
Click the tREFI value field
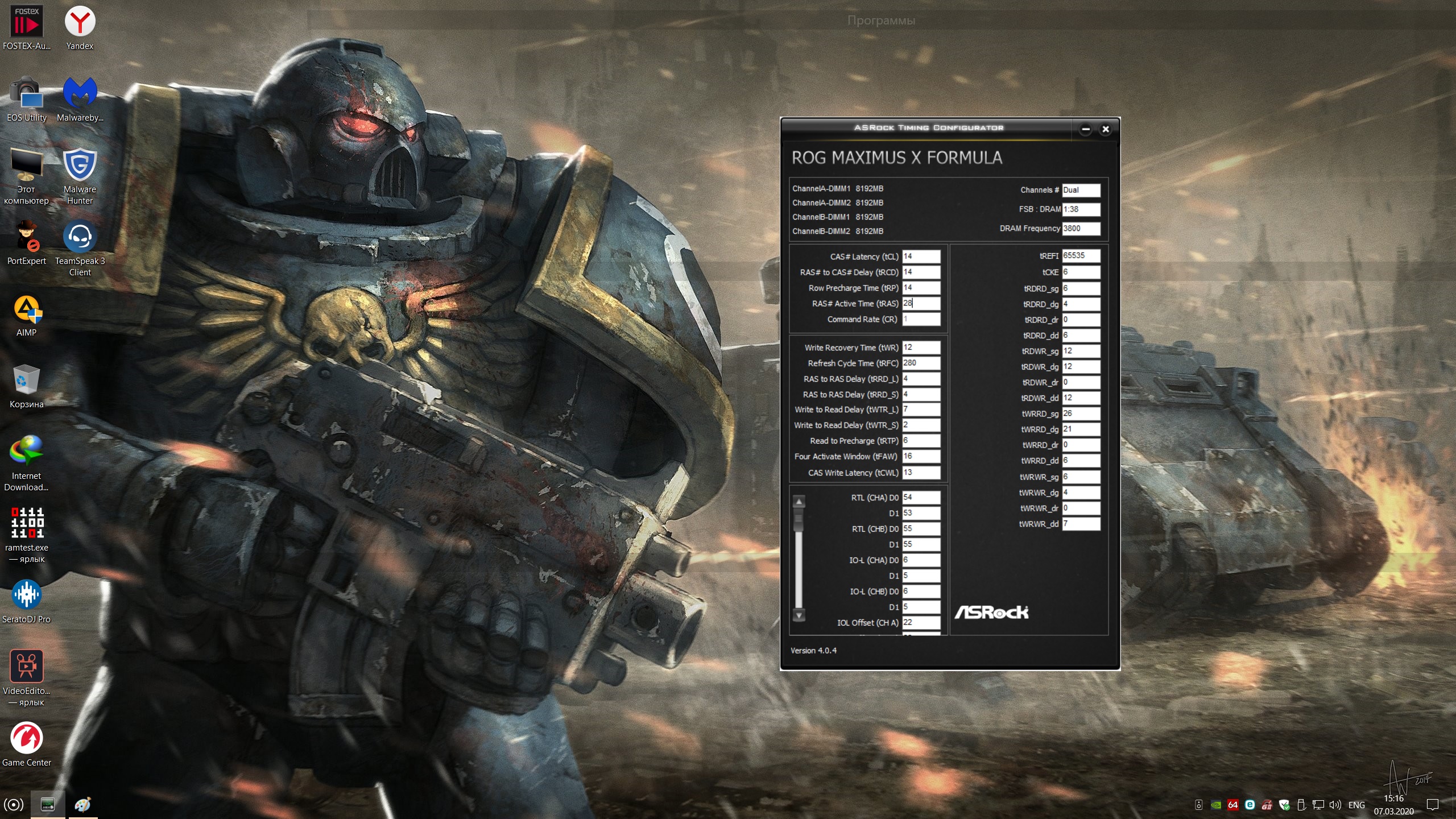pos(1081,256)
